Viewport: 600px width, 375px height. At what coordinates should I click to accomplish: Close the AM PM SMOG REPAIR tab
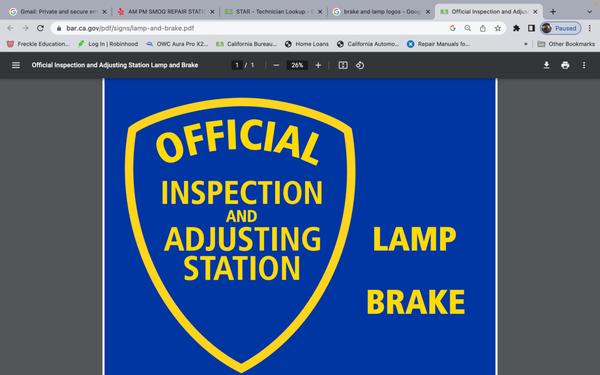(212, 12)
